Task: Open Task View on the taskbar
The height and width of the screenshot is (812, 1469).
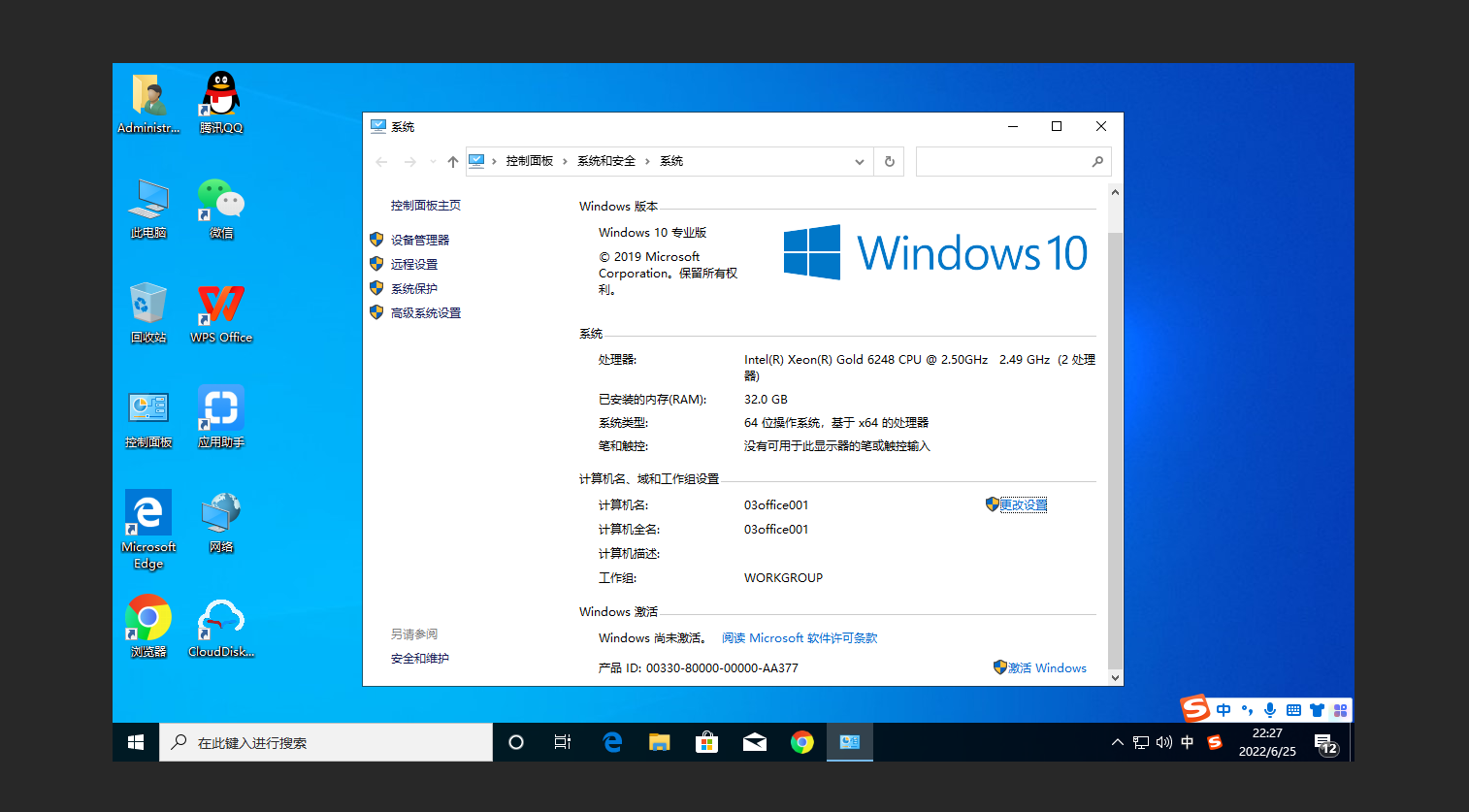Action: click(563, 742)
